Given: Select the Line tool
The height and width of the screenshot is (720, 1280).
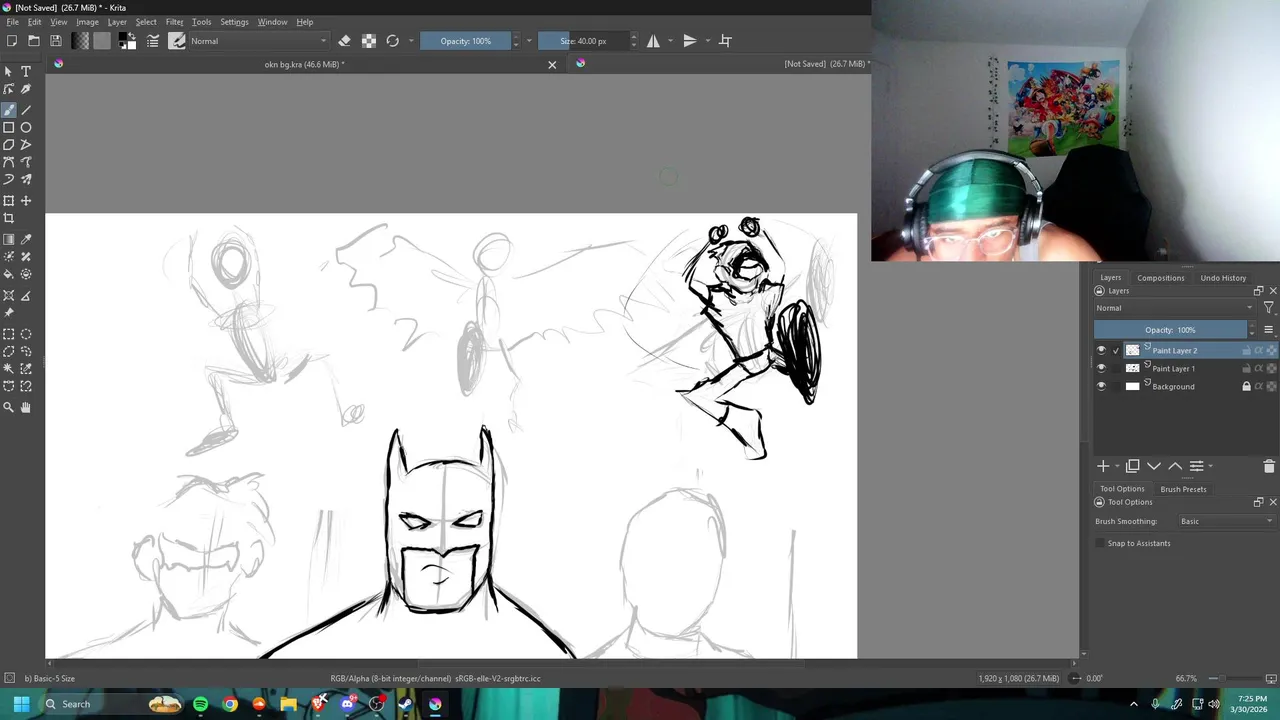Looking at the screenshot, I should [26, 110].
